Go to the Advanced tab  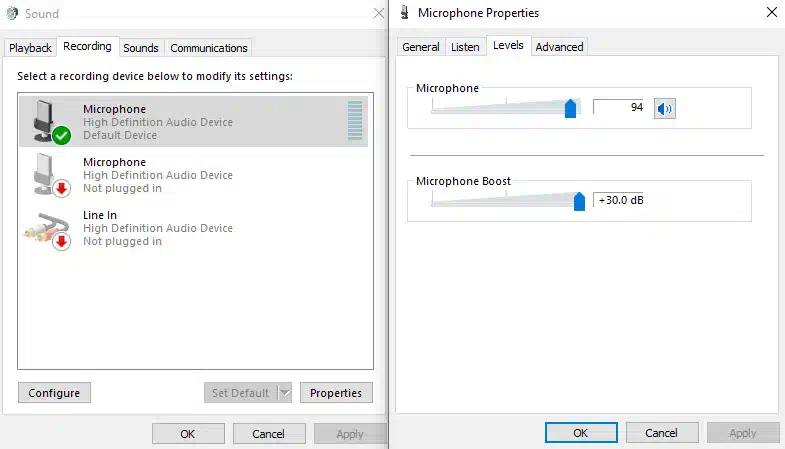(559, 47)
